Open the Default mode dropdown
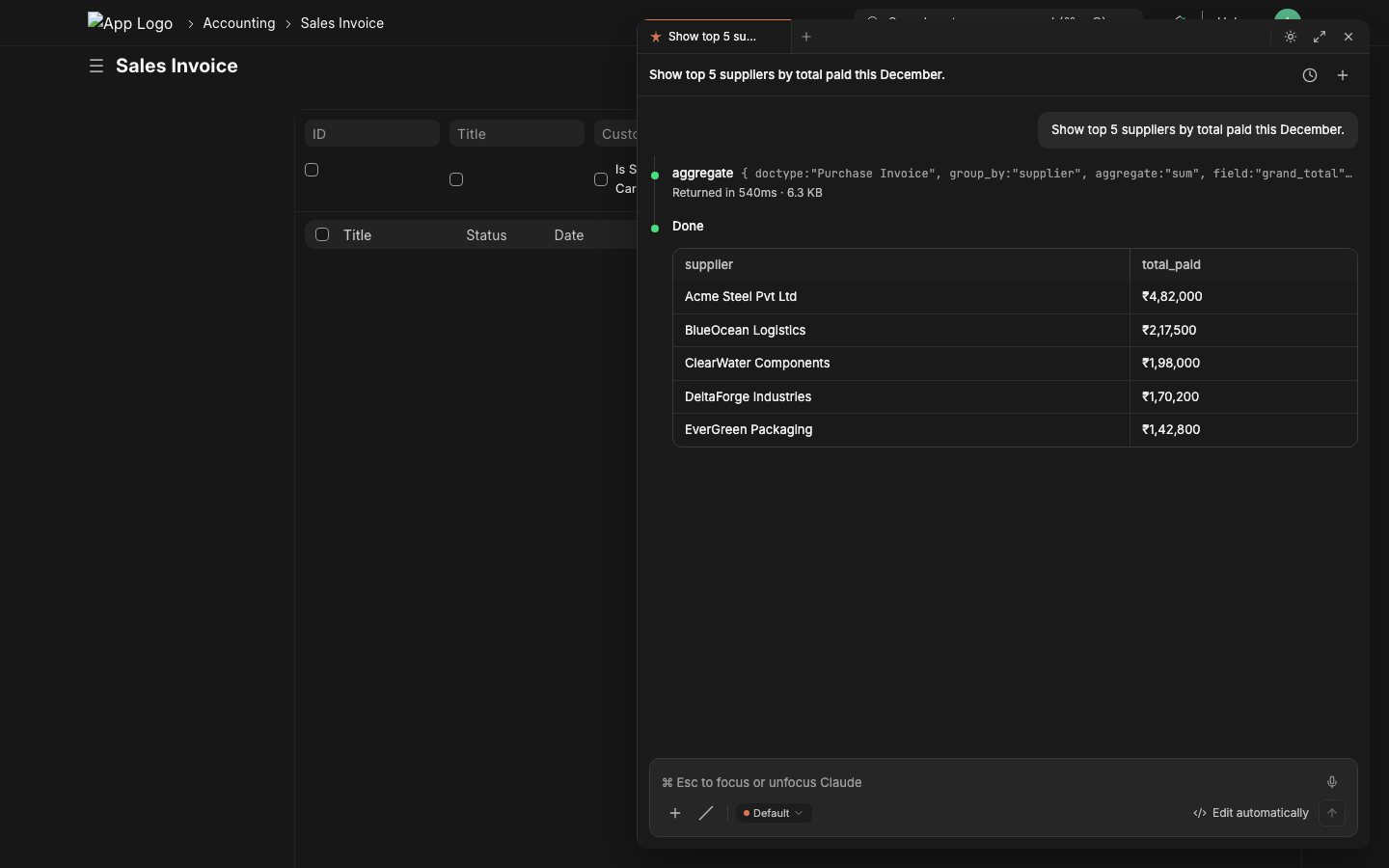Image resolution: width=1389 pixels, height=868 pixels. click(x=773, y=813)
